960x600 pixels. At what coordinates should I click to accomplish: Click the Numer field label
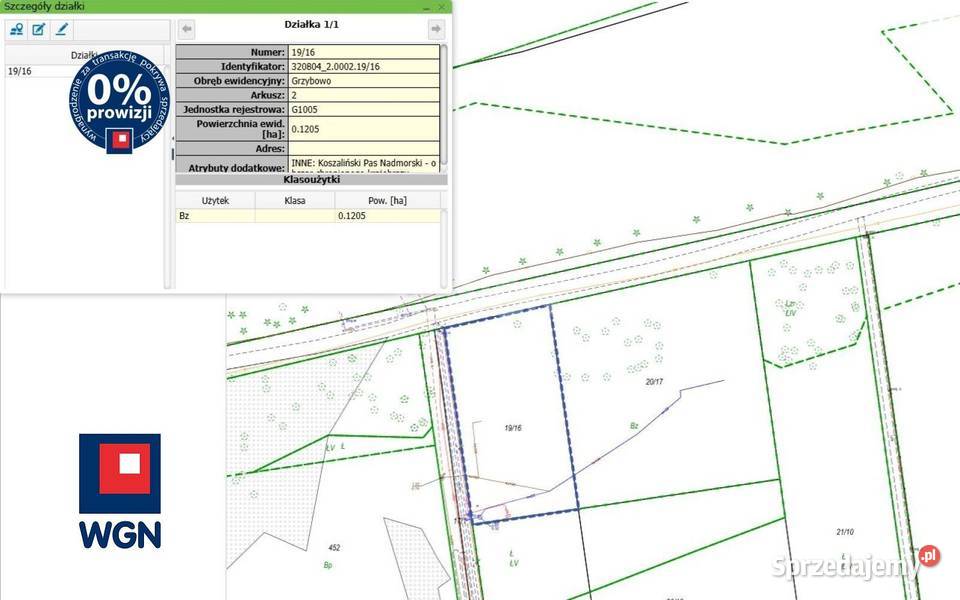tap(268, 52)
